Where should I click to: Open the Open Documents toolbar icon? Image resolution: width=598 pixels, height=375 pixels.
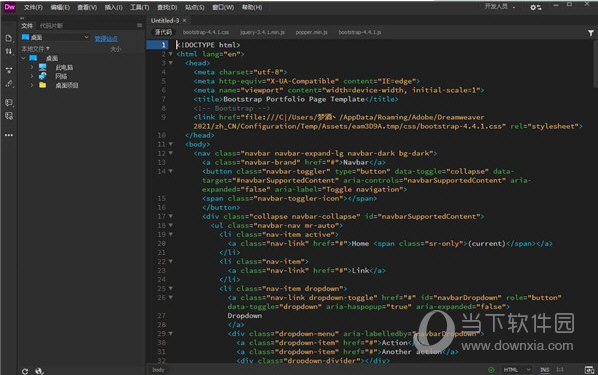click(9, 38)
